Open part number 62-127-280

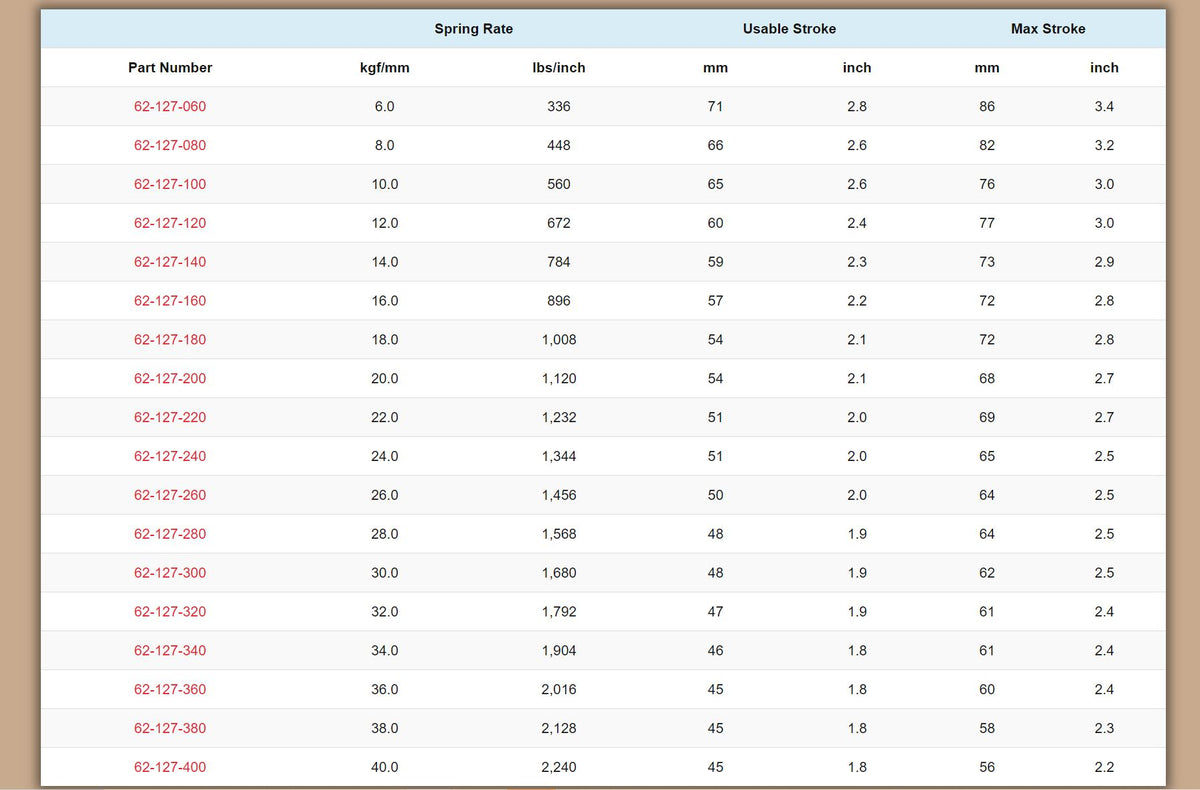click(x=170, y=534)
